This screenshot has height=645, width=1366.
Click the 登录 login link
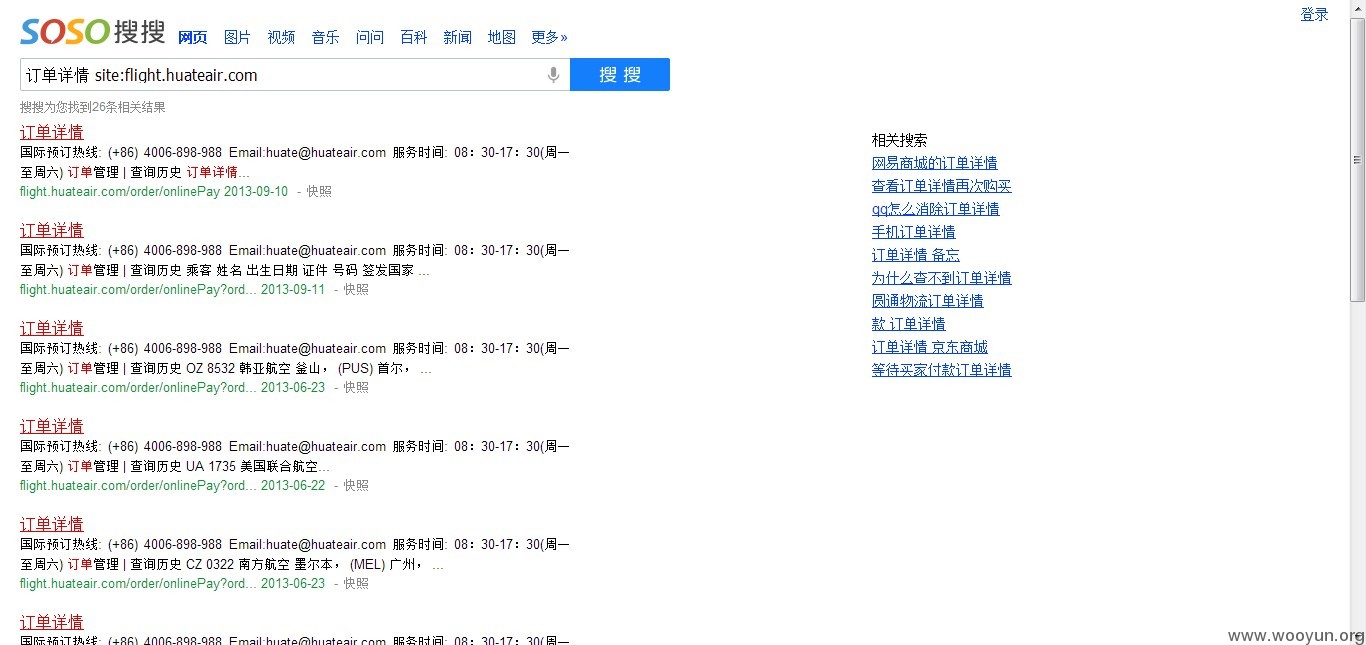click(1314, 14)
